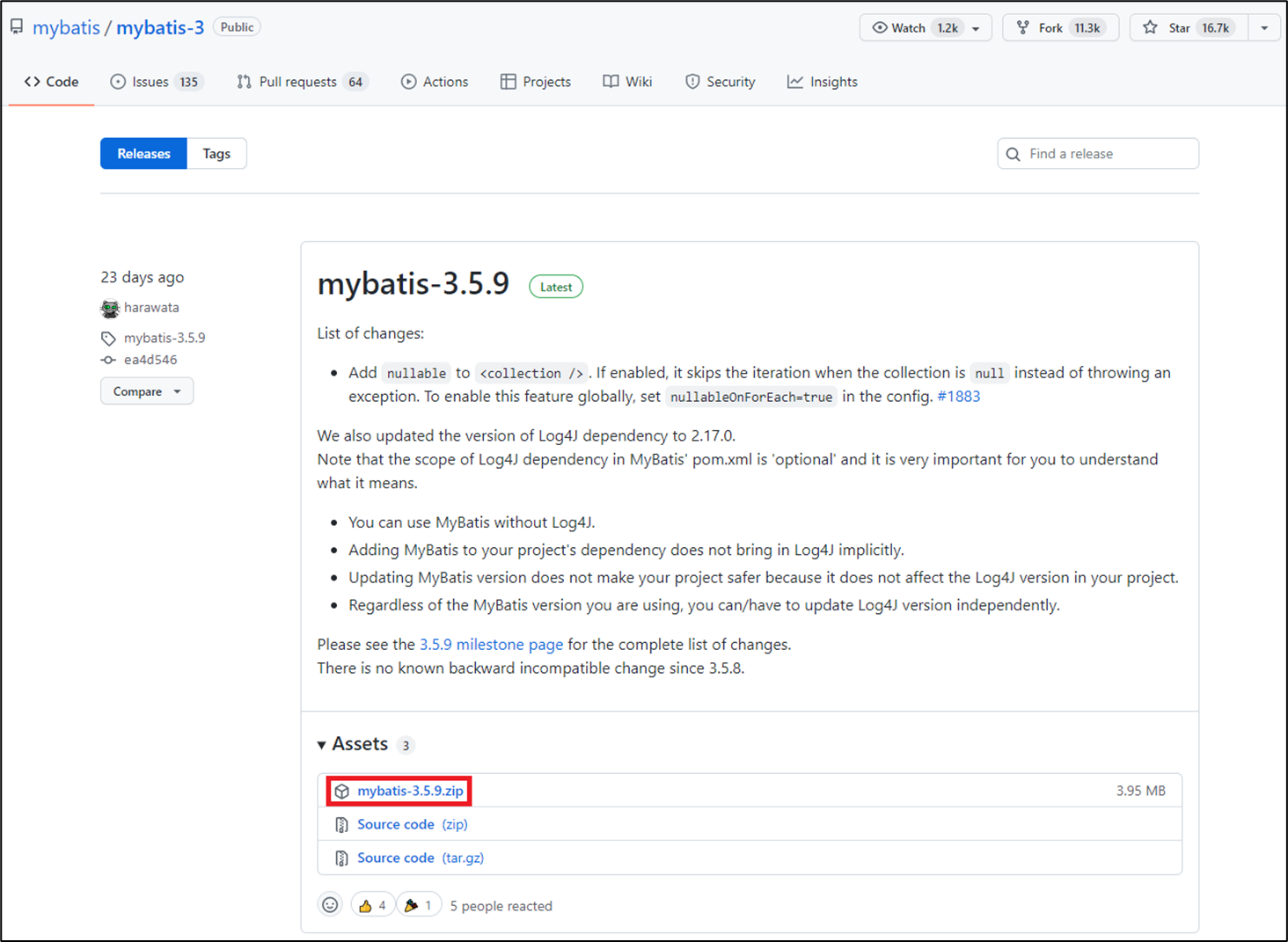The height and width of the screenshot is (942, 1288).
Task: Click the Star count 16.7k
Action: (x=1216, y=28)
